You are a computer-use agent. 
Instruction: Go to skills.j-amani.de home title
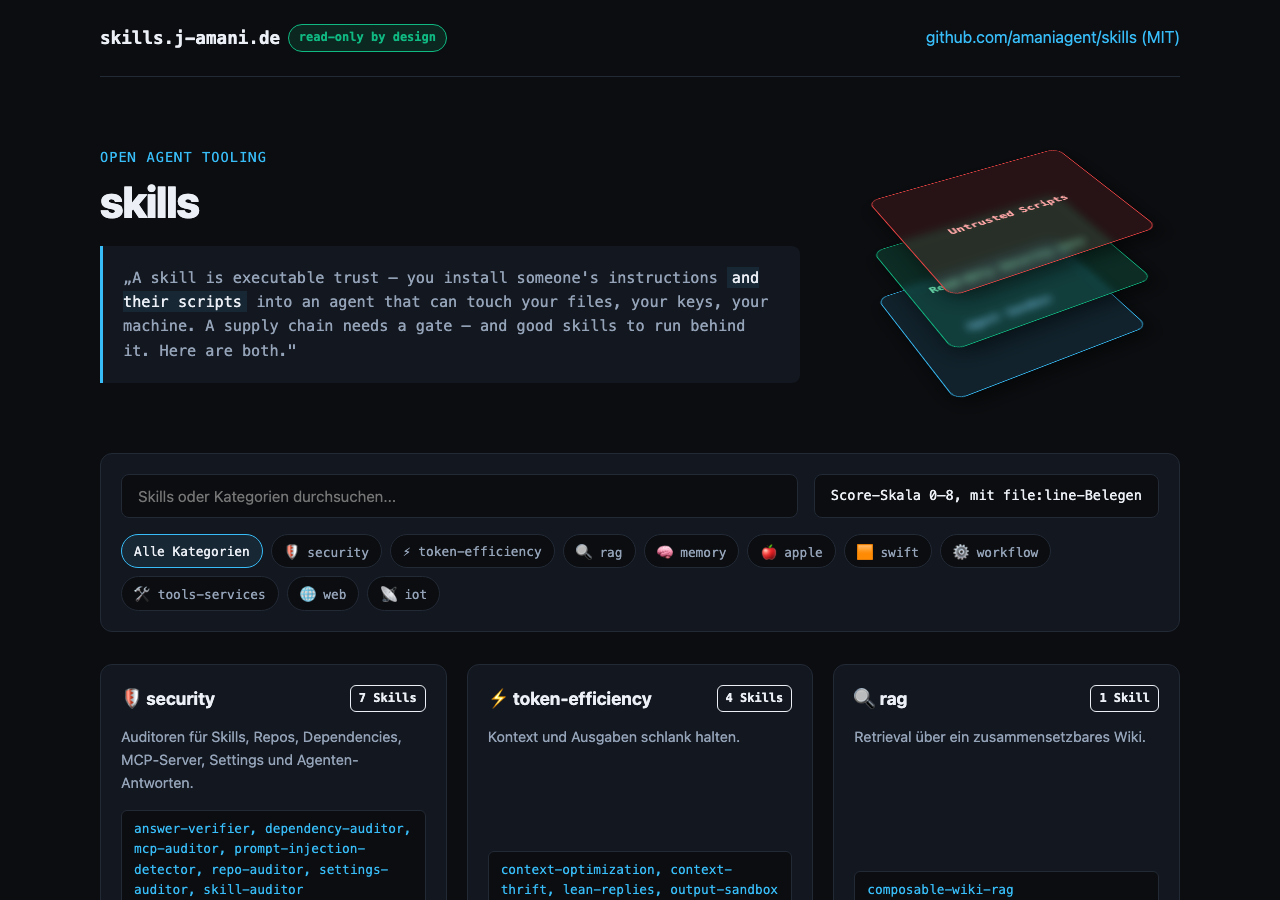(x=190, y=38)
